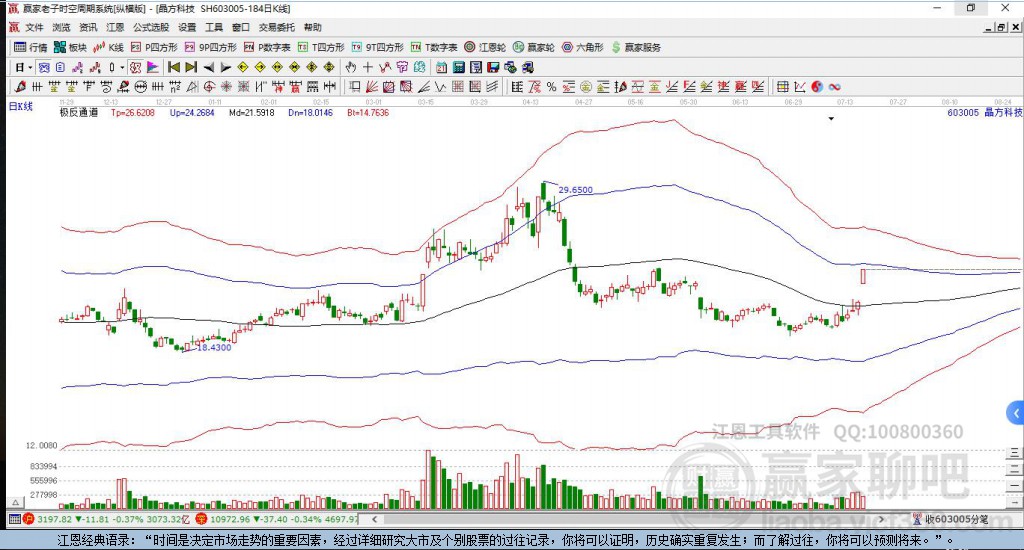The image size is (1024, 550).
Task: Click the hand pan tool icon
Action: point(350,67)
